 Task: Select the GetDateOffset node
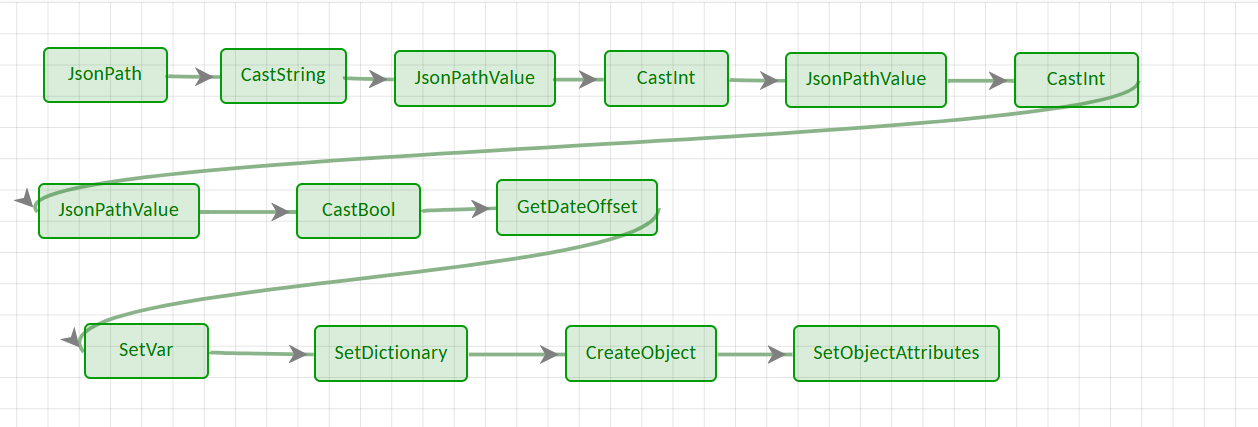coord(576,207)
